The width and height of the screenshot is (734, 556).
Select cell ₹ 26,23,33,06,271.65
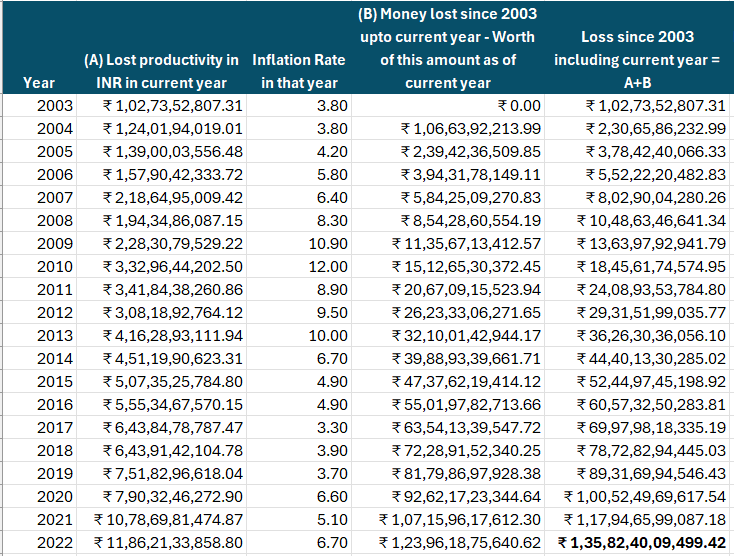click(448, 313)
